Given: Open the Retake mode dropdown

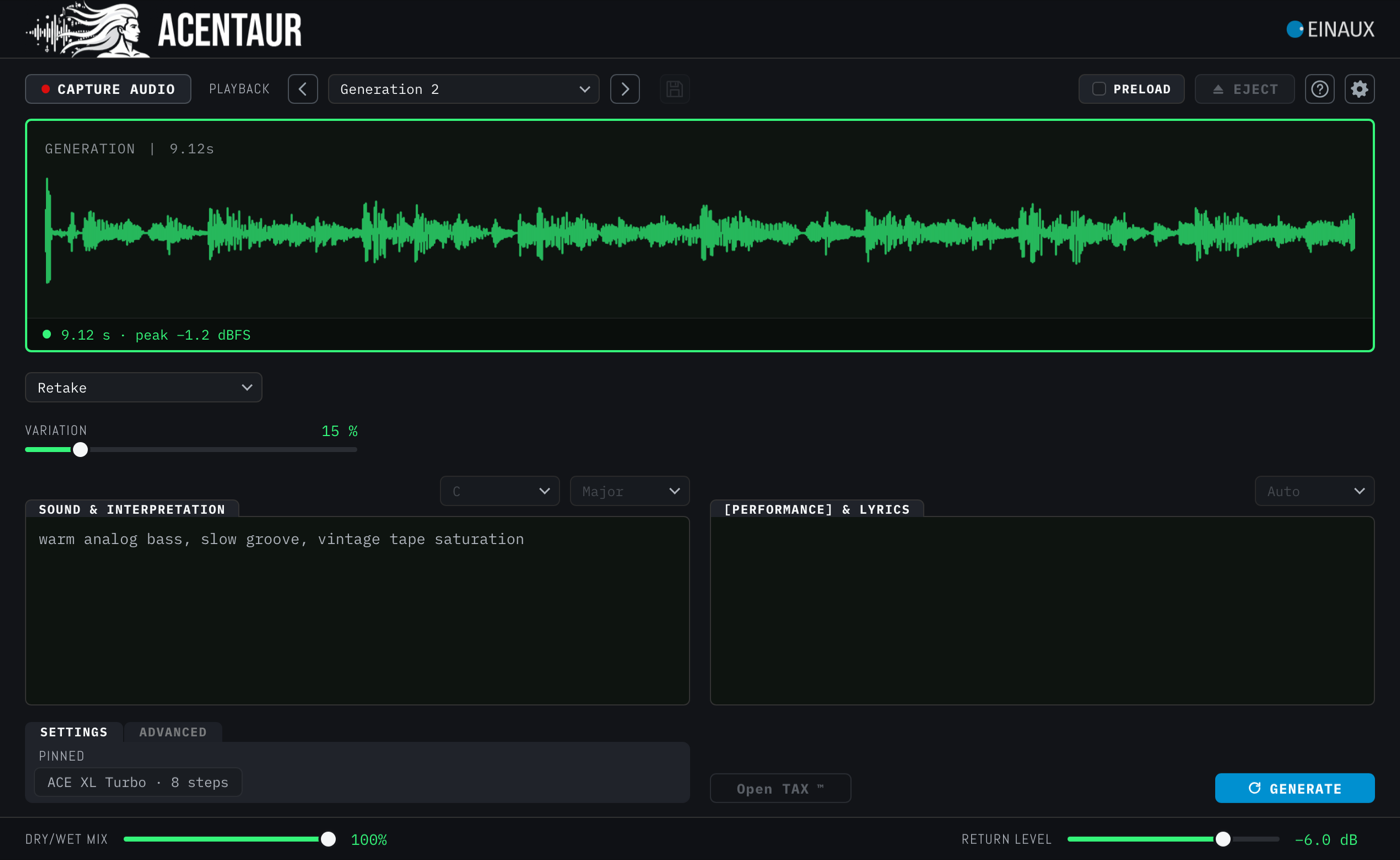Looking at the screenshot, I should [x=144, y=387].
